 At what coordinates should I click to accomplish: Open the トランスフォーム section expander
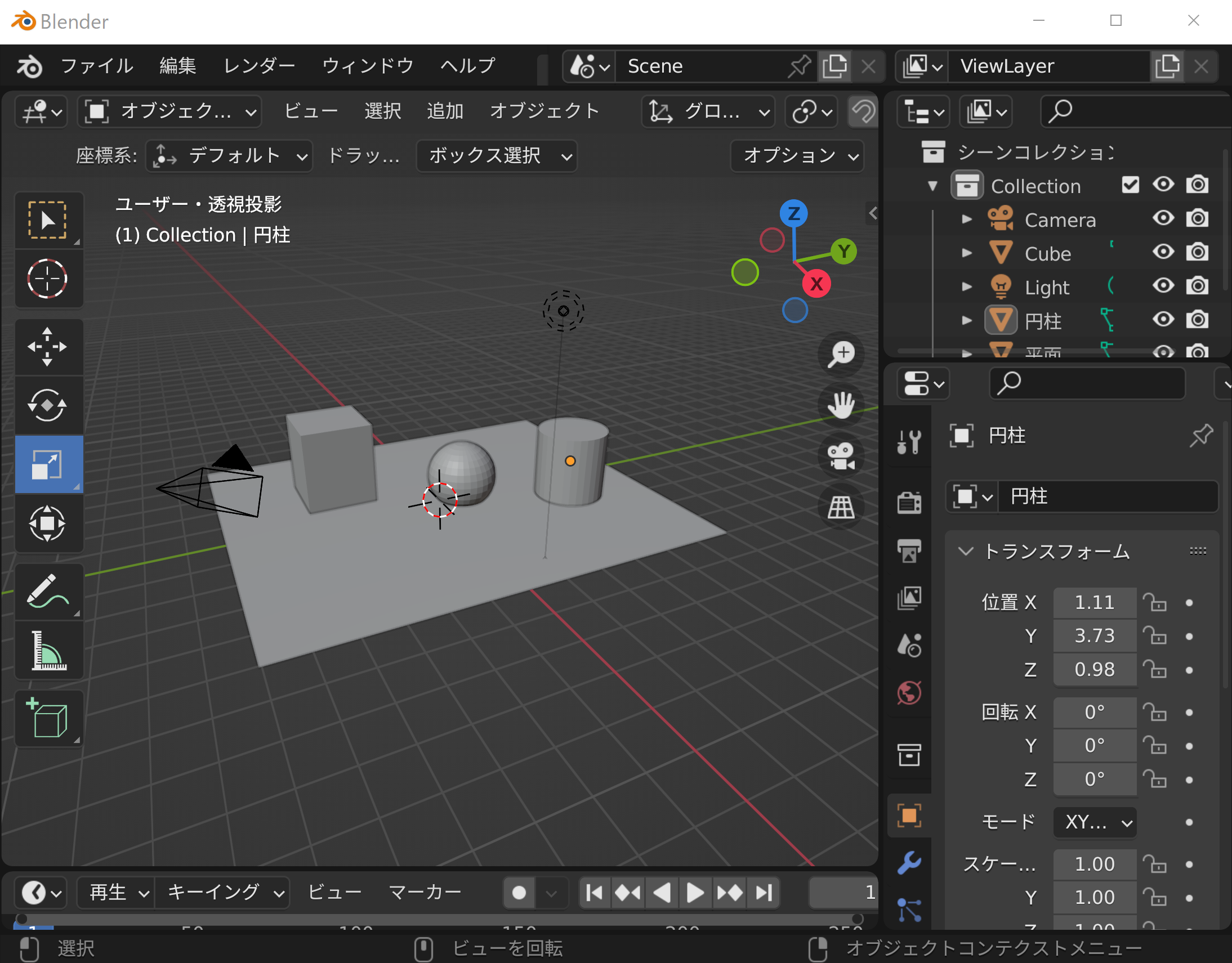point(964,551)
